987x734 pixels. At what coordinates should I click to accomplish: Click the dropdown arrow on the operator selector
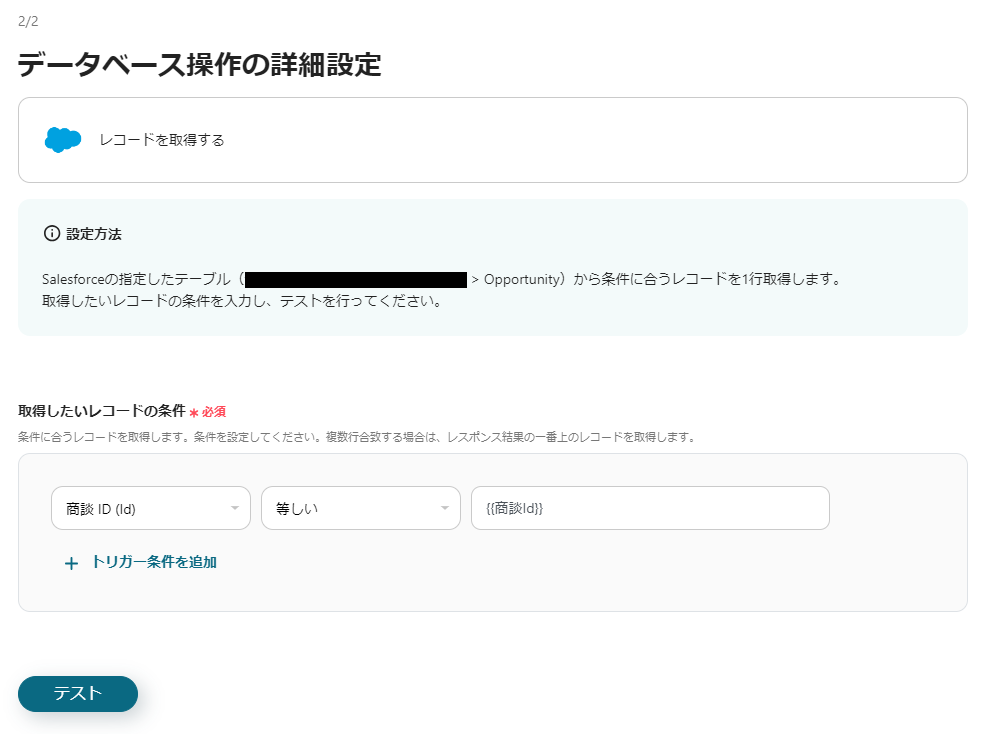click(x=446, y=508)
